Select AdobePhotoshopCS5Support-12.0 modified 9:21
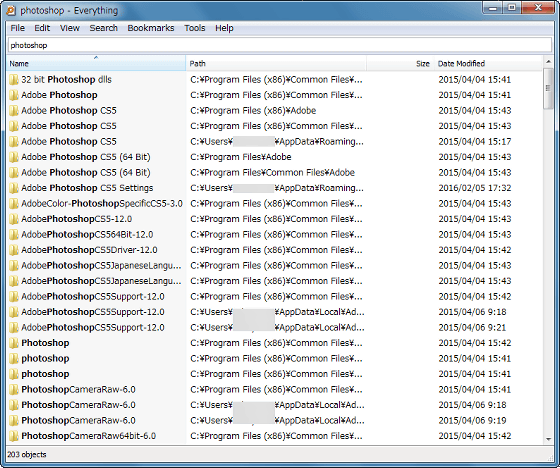 pyautogui.click(x=93, y=328)
